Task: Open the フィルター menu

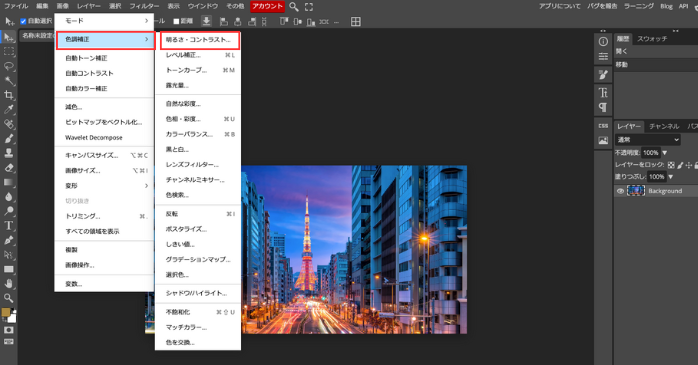Action: pos(144,6)
